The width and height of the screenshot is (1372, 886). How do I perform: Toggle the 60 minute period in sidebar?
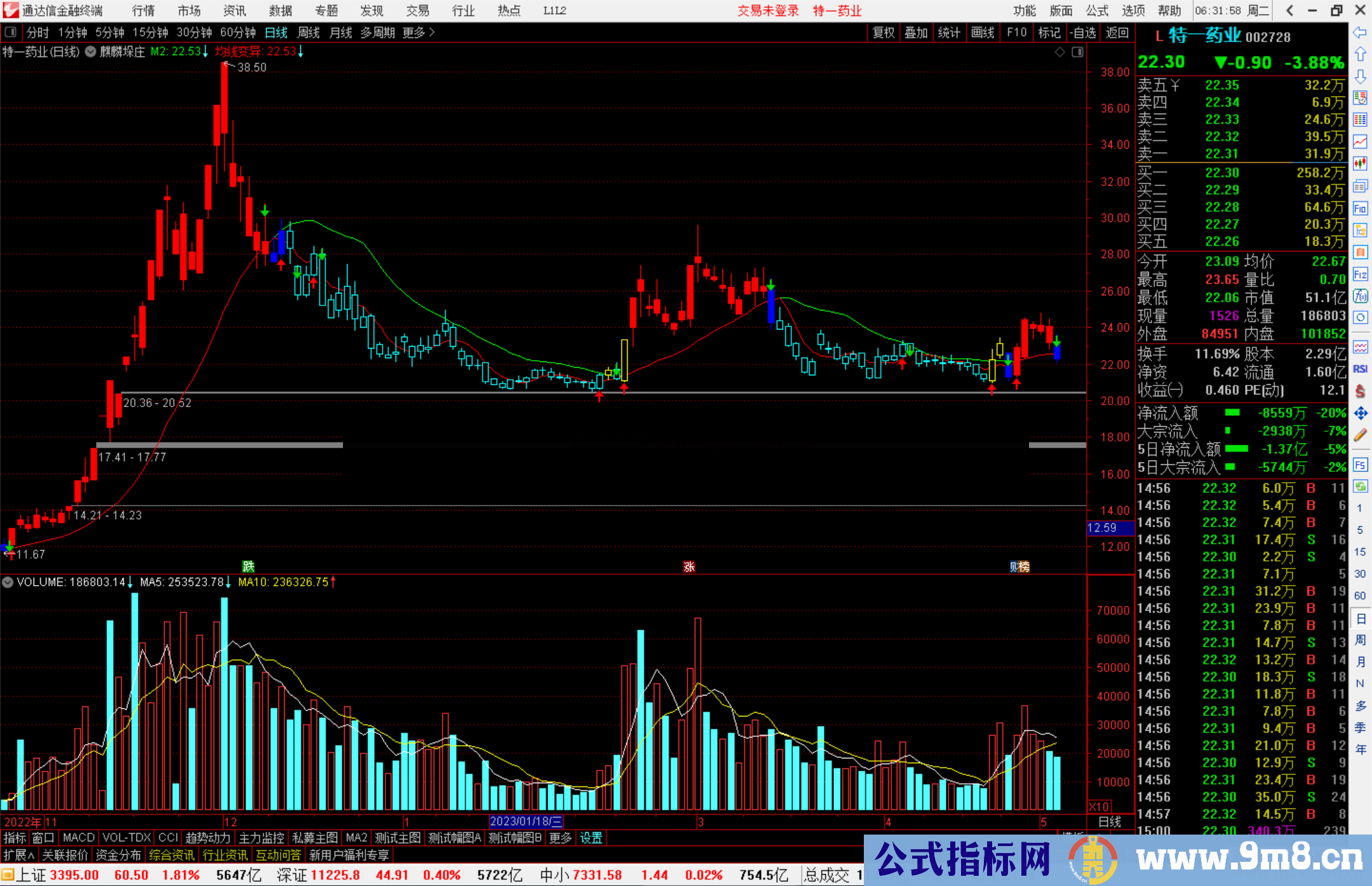click(x=1360, y=596)
